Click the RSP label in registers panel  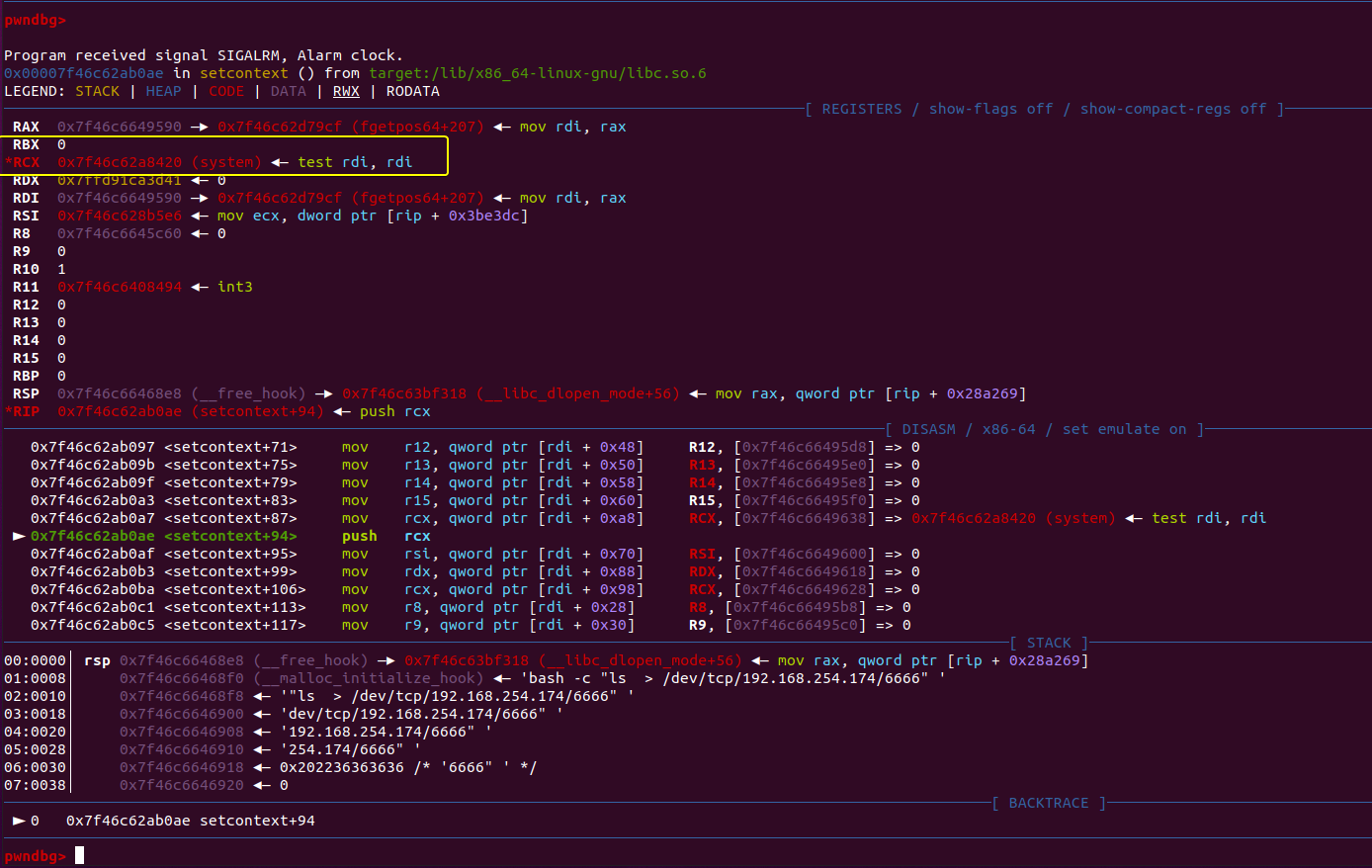point(26,393)
